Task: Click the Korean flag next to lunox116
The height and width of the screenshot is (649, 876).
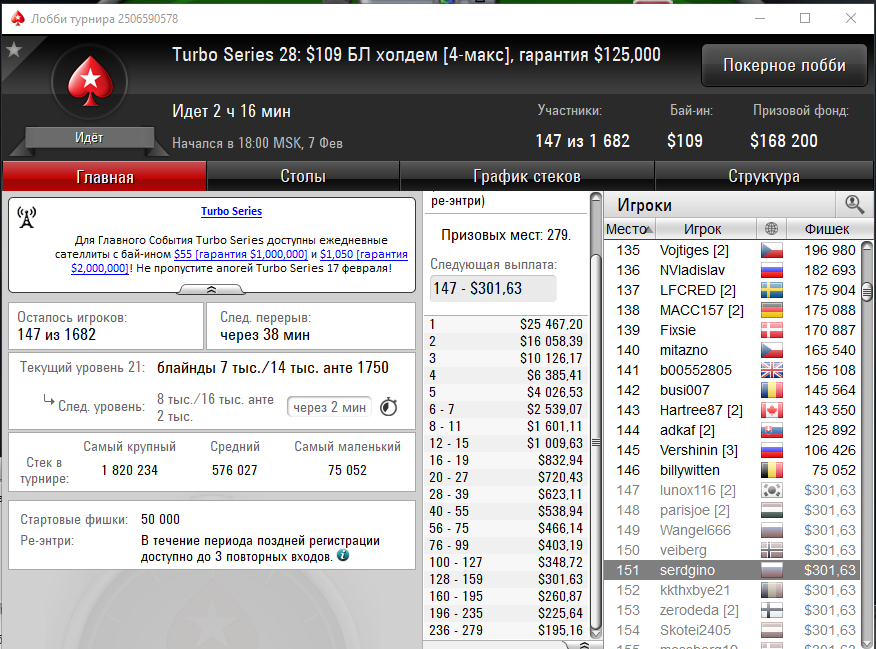Action: coord(772,490)
